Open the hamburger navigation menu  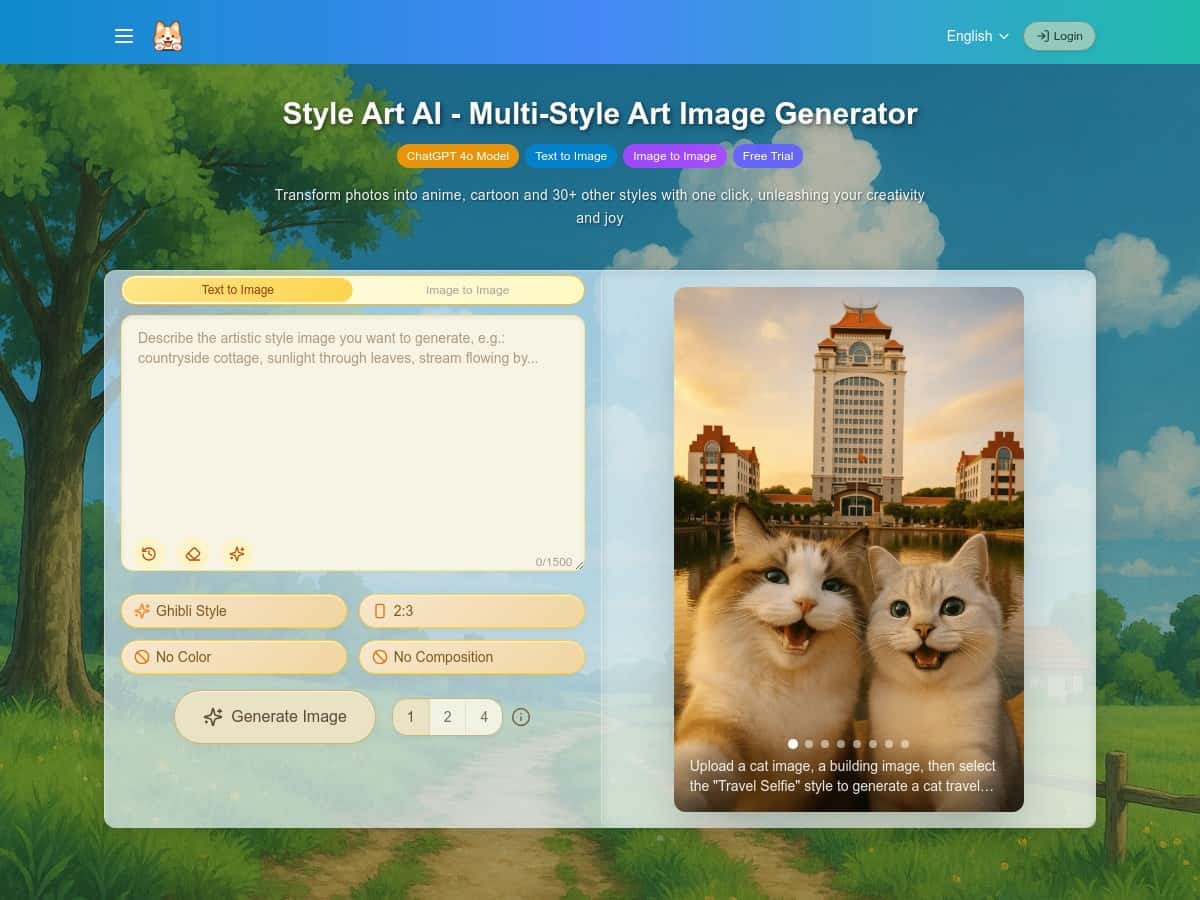124,36
